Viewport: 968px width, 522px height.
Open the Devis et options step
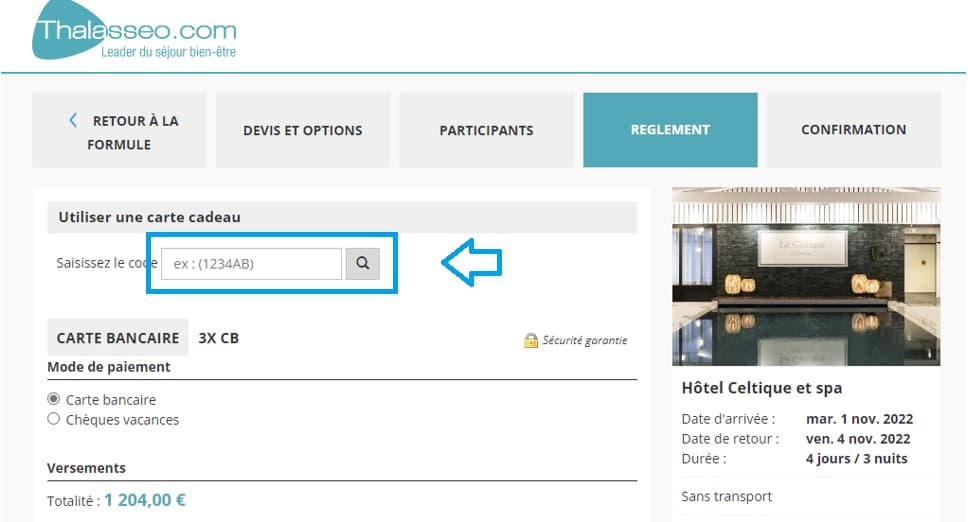click(x=303, y=130)
